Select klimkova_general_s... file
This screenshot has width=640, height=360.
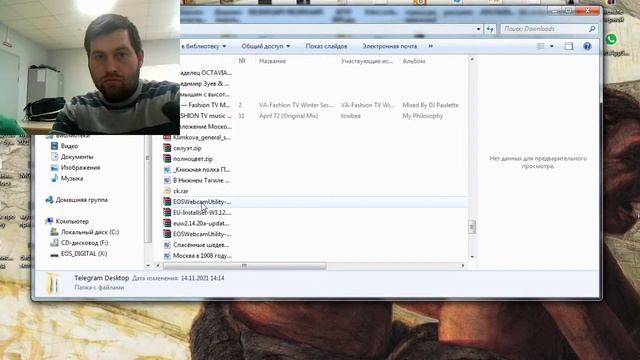pos(202,138)
